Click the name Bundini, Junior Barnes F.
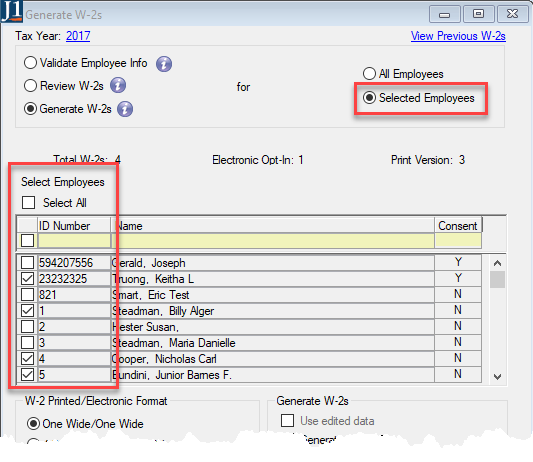 [x=172, y=375]
